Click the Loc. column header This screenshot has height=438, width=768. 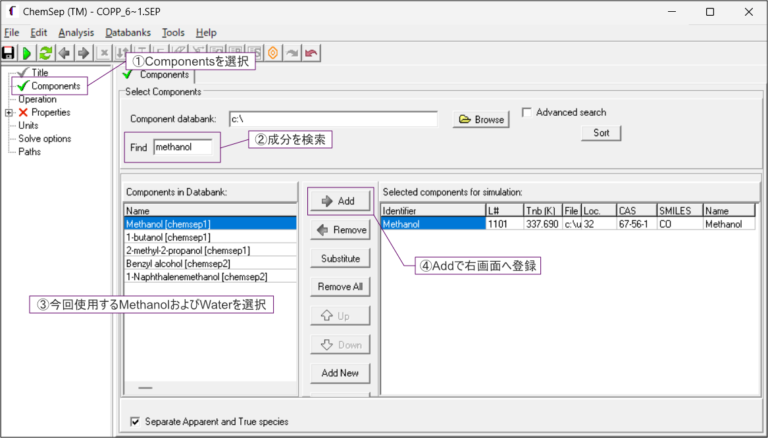tap(599, 211)
